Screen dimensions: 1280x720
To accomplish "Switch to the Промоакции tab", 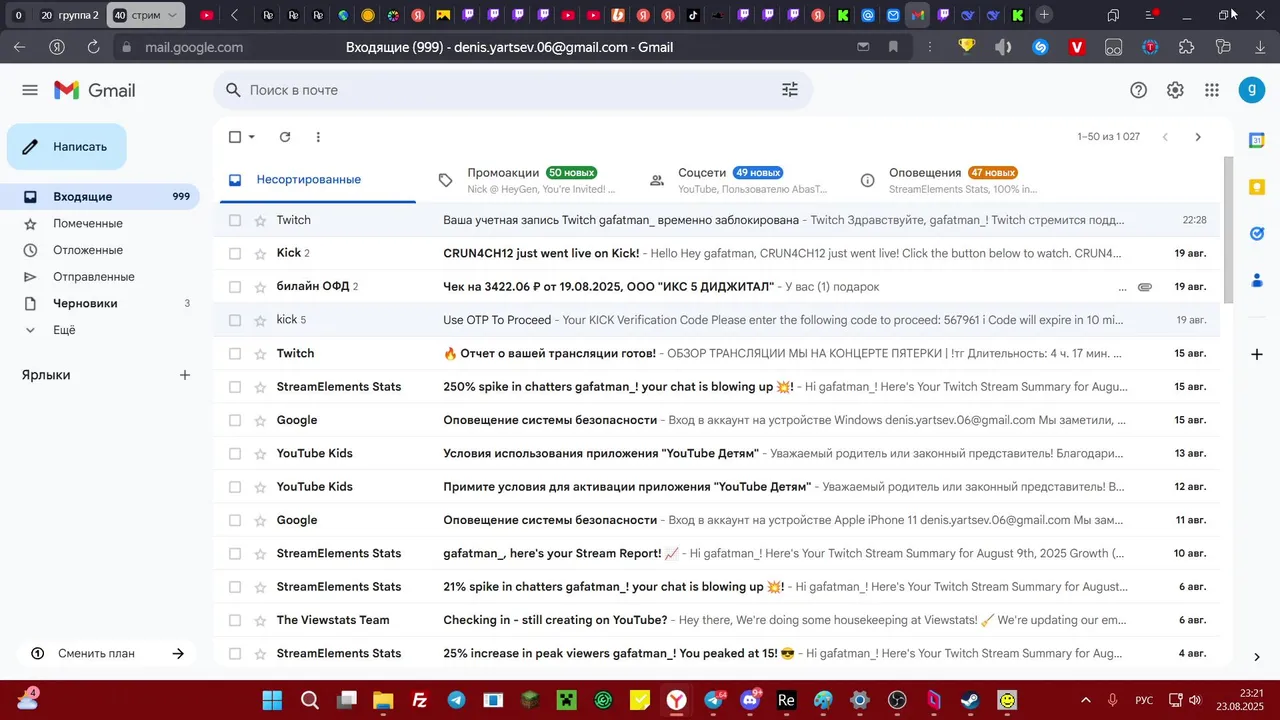I will tap(531, 180).
